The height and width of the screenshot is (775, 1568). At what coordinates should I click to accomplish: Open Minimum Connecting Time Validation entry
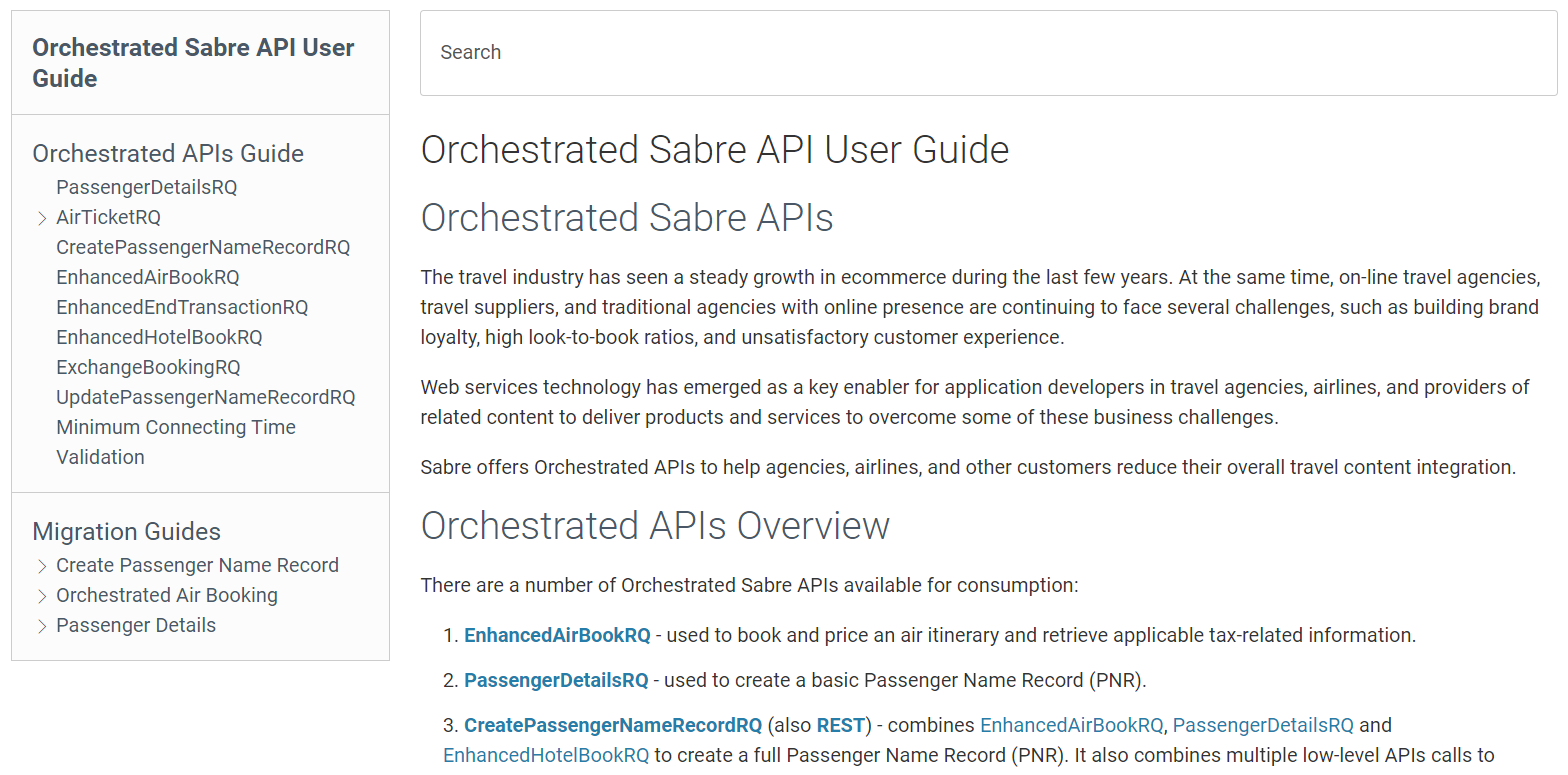pos(176,442)
